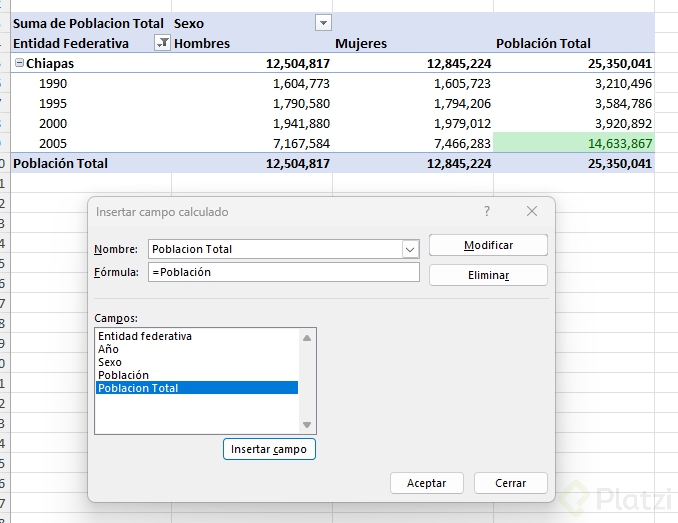678x523 pixels.
Task: Choose Población field in Campos list
Action: click(123, 375)
